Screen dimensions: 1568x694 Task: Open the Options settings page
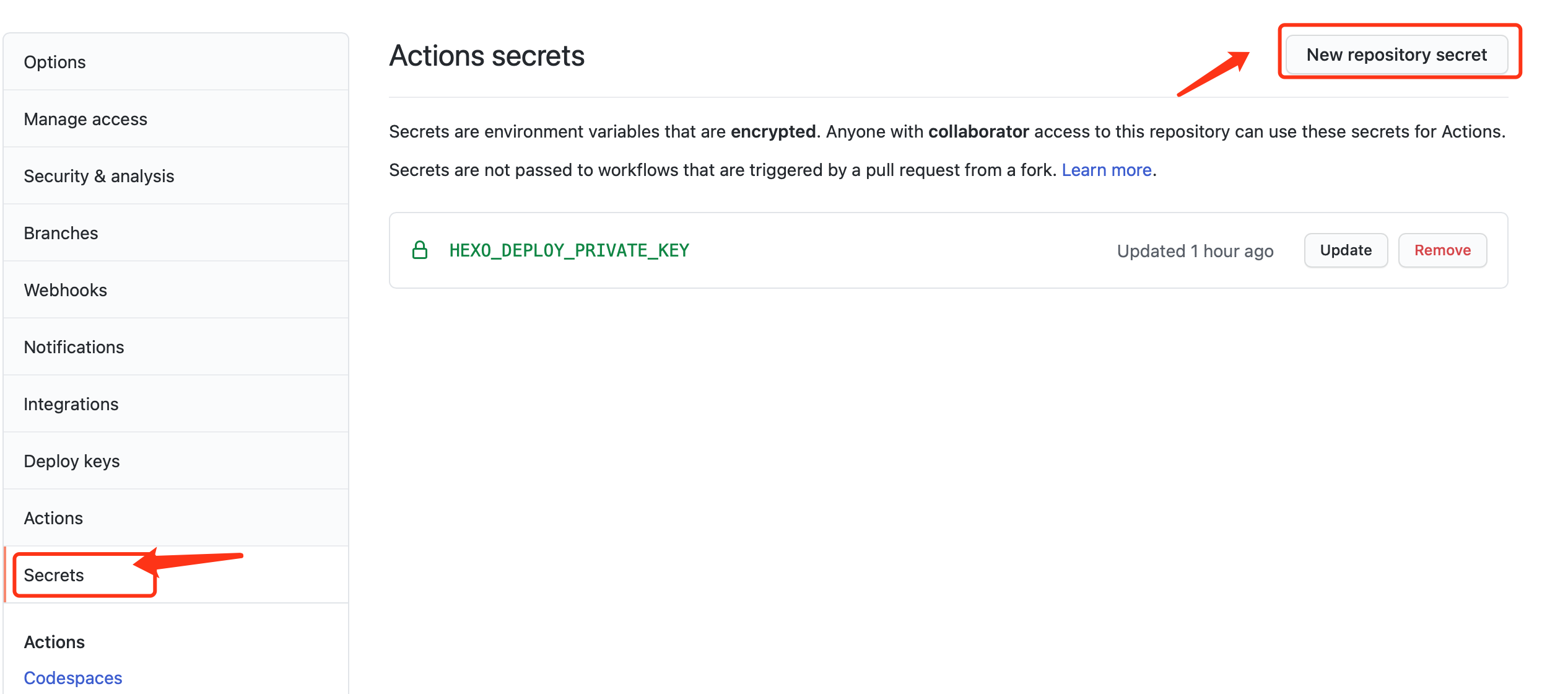click(176, 62)
